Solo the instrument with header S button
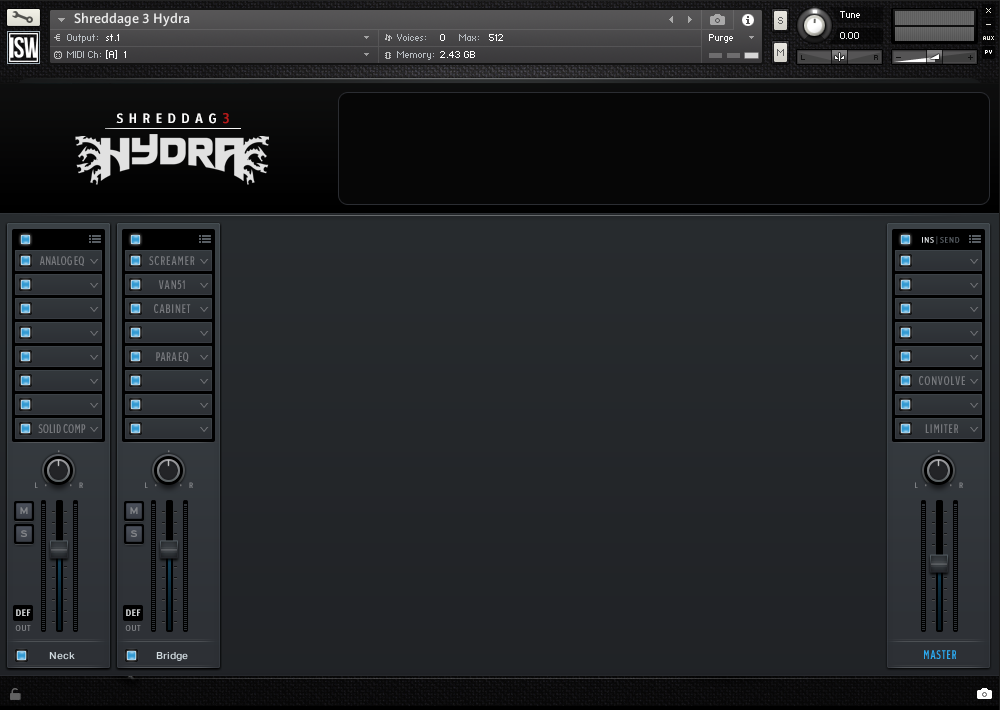Viewport: 1000px width, 710px height. pos(780,20)
